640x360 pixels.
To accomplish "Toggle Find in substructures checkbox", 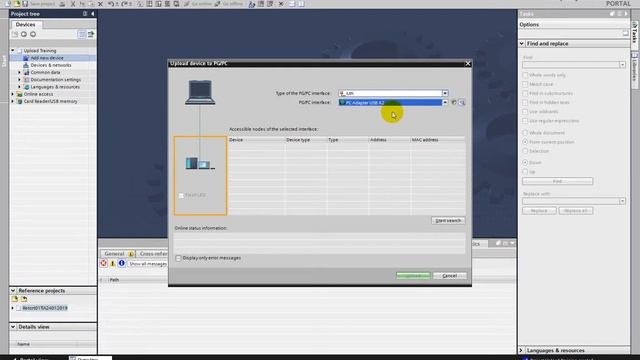I will pos(525,93).
